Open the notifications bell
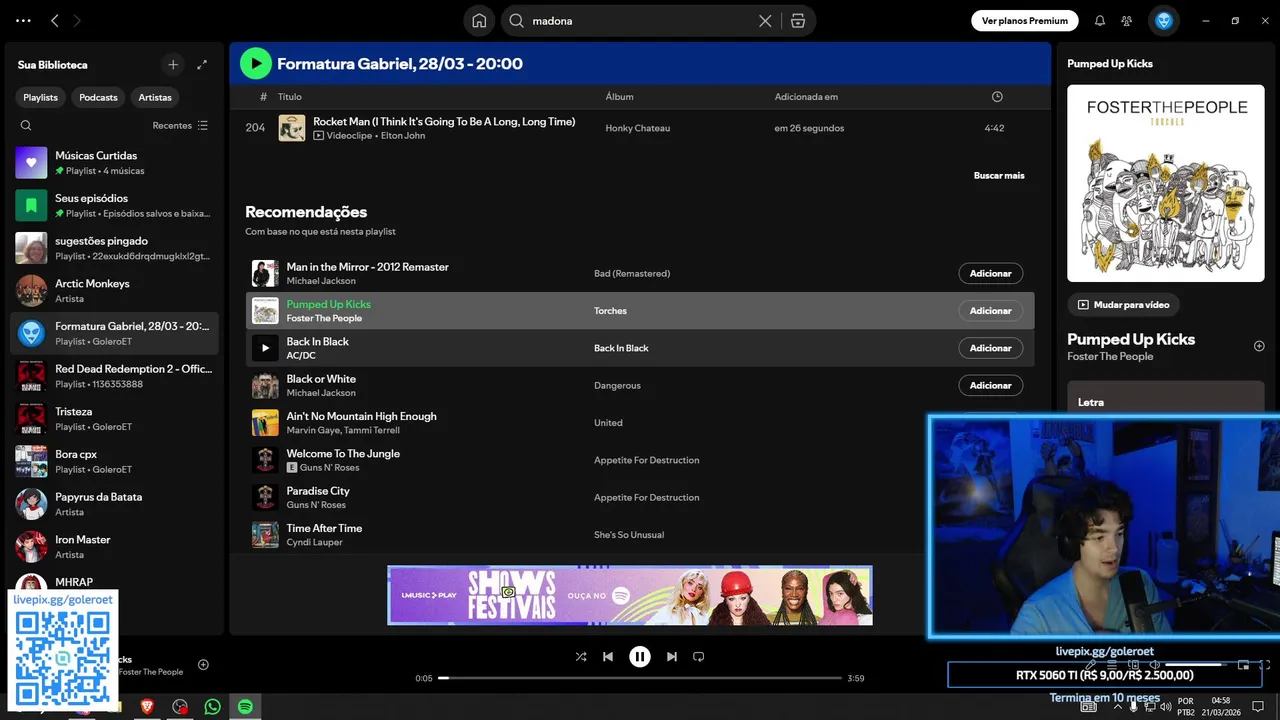1280x720 pixels. pyautogui.click(x=1100, y=20)
